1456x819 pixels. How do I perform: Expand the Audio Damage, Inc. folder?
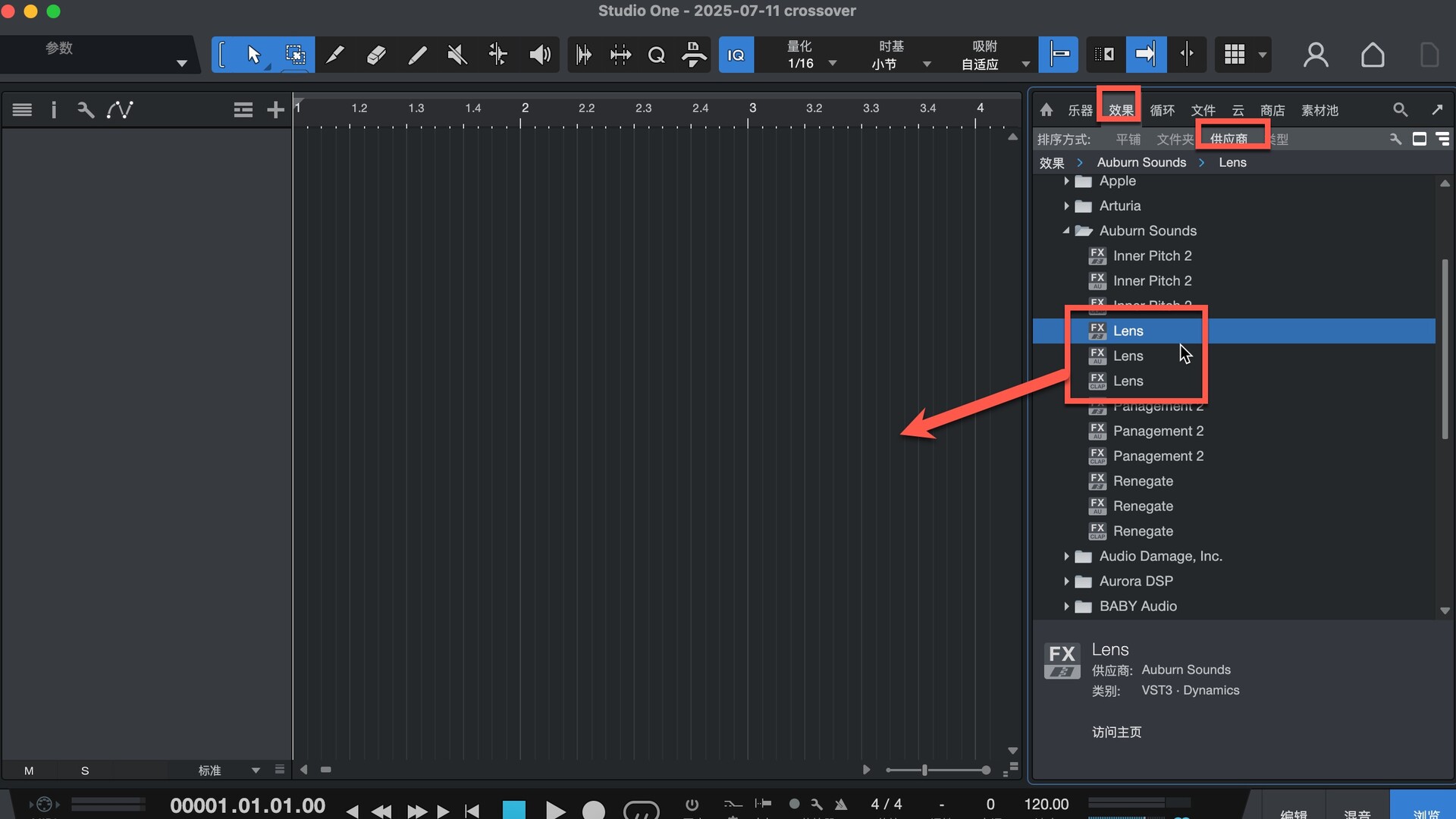(1066, 556)
